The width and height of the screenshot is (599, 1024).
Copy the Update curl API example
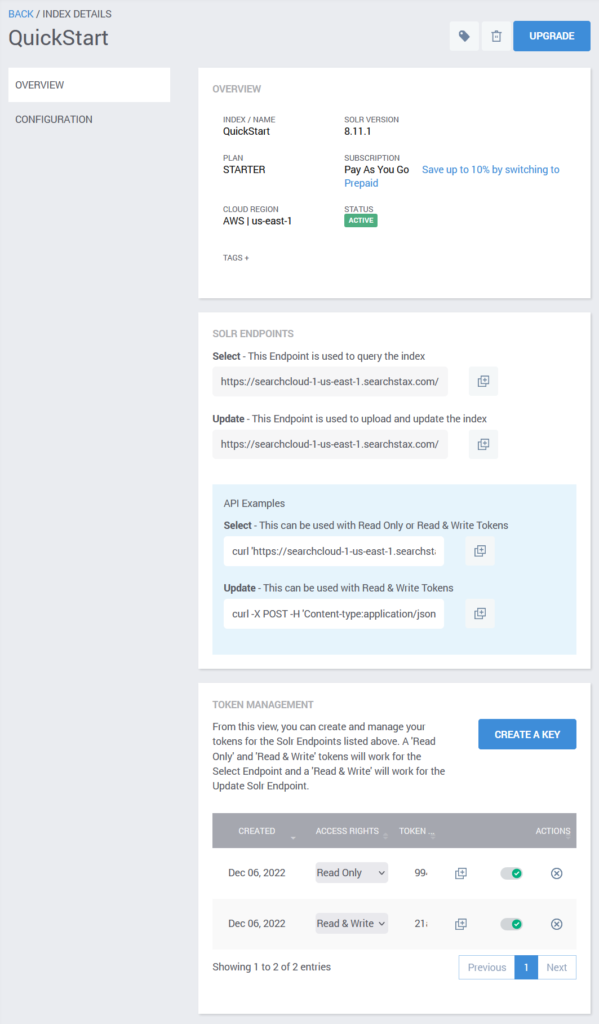pyautogui.click(x=480, y=614)
